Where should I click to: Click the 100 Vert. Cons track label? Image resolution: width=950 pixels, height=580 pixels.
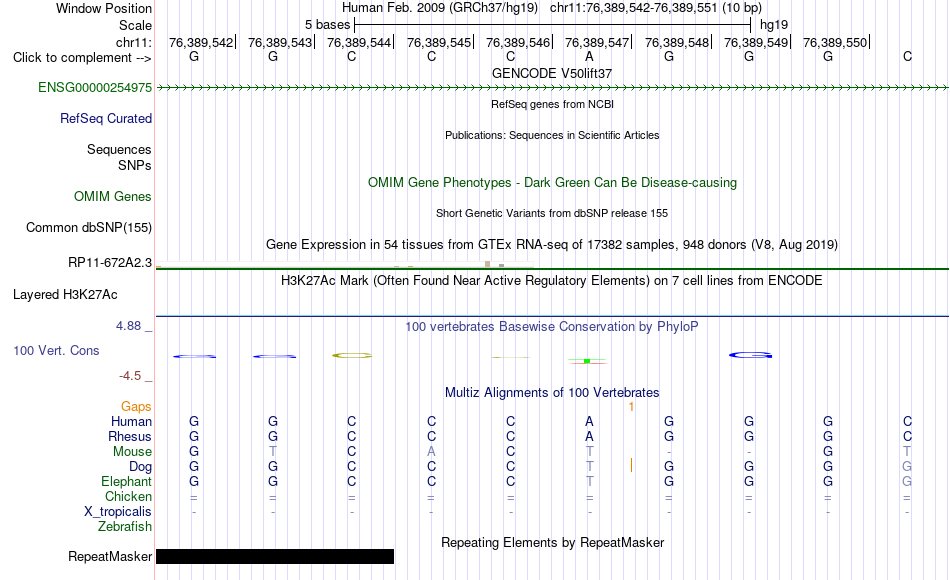[56, 350]
